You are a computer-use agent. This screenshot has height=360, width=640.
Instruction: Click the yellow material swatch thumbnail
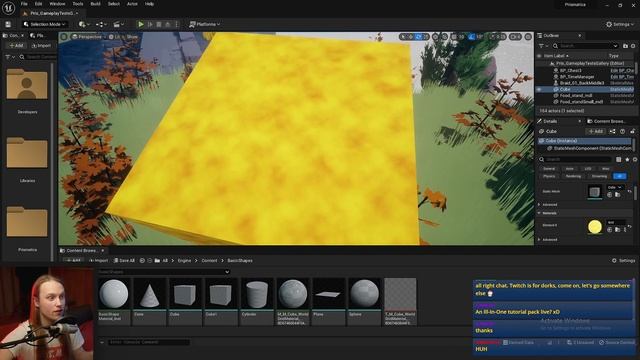click(x=595, y=227)
